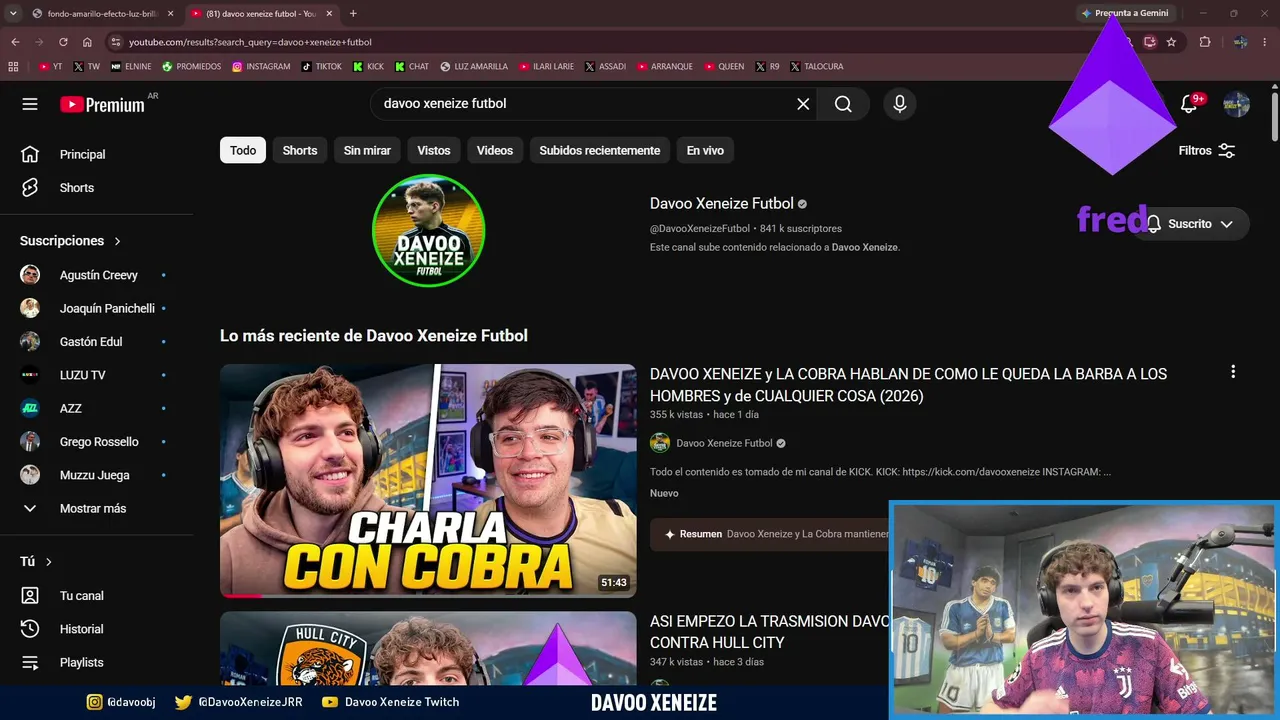Open the notifications bell
Viewport: 1280px width, 720px height.
point(1189,104)
